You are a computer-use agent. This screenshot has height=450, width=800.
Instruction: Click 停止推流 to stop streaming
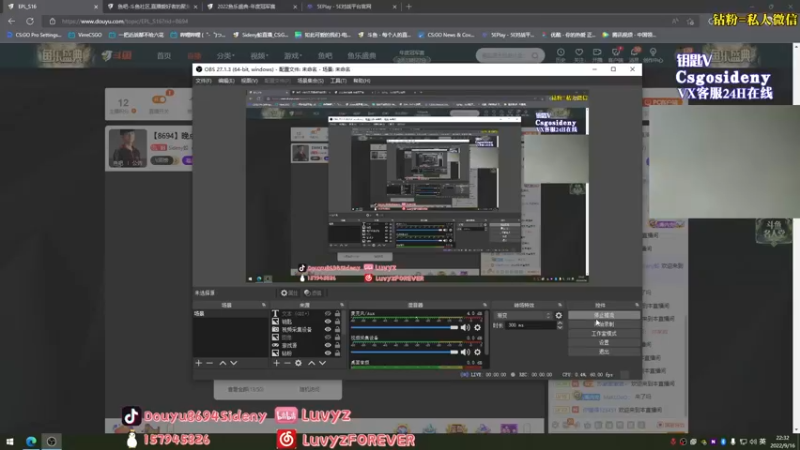tap(604, 315)
